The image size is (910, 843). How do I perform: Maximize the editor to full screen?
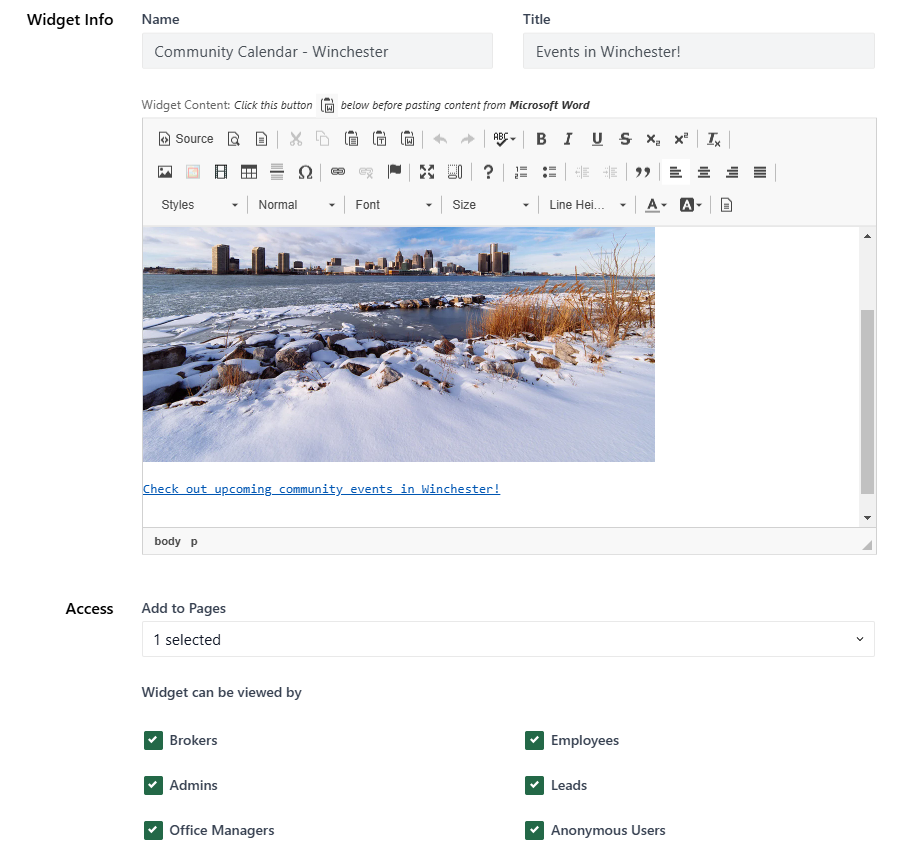[426, 171]
